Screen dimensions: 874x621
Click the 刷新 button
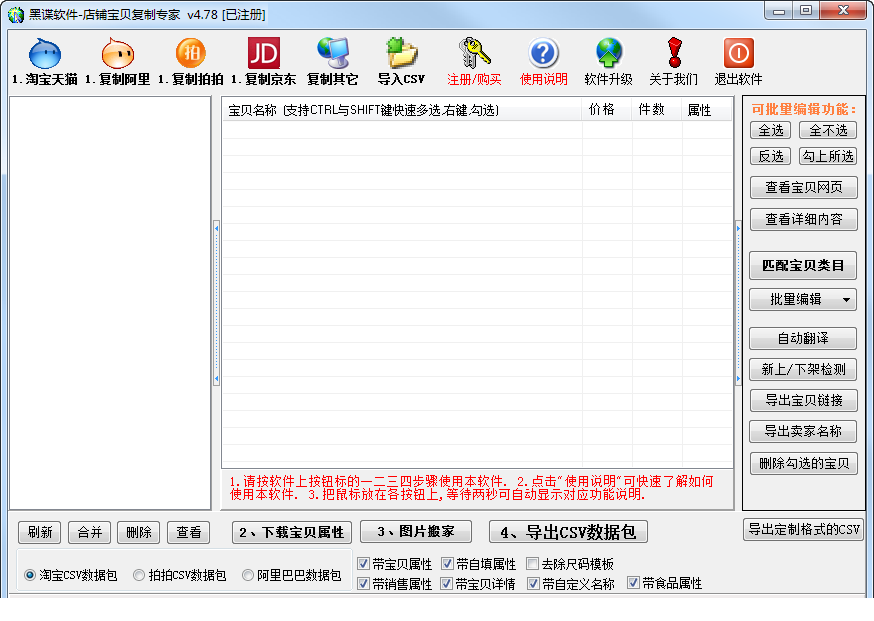coord(40,532)
